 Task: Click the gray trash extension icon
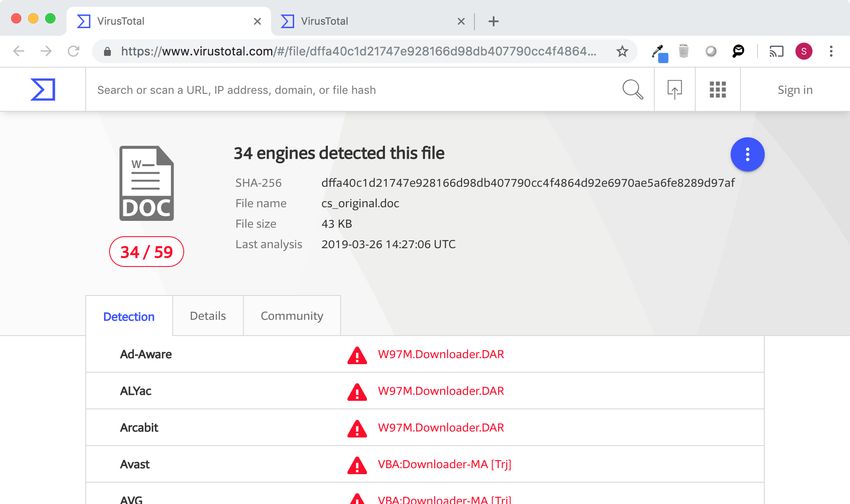684,51
